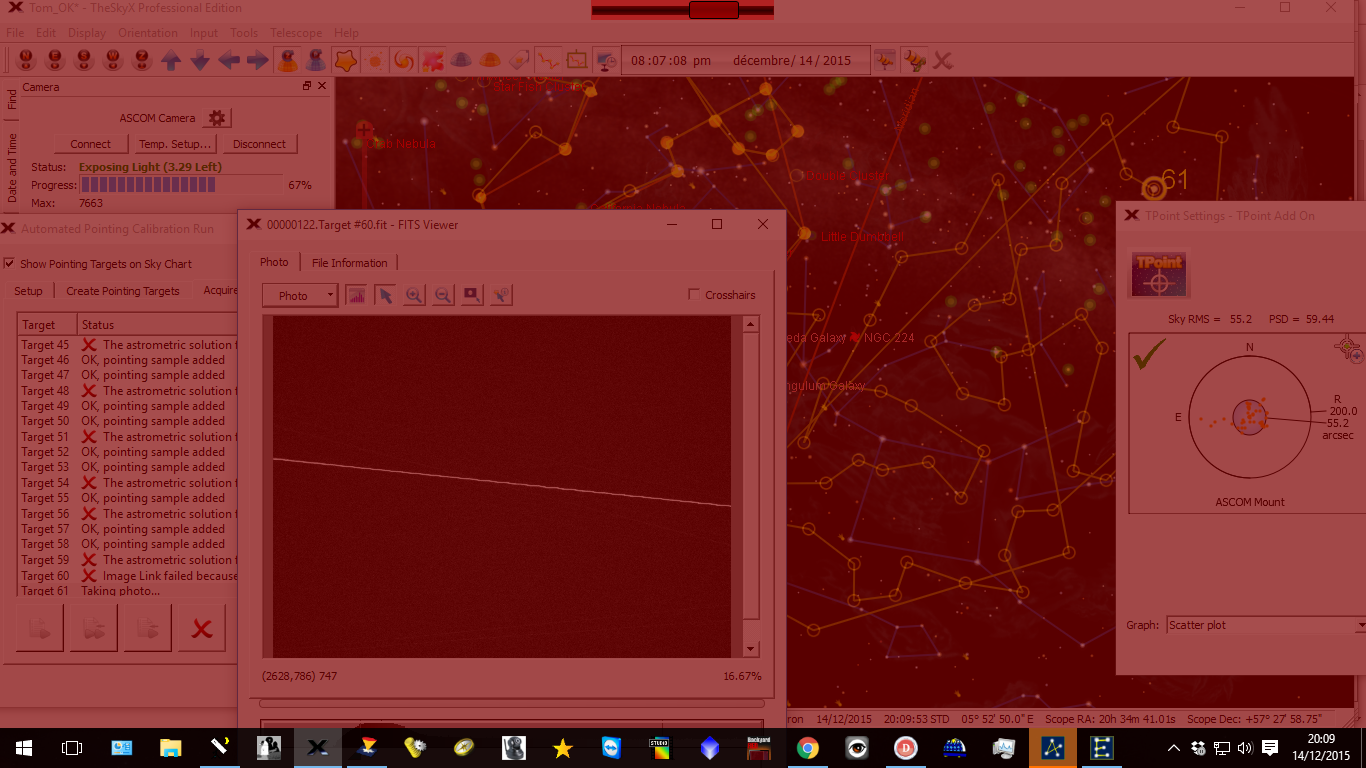The height and width of the screenshot is (768, 1366).
Task: Click the Status column header
Action: pos(157,324)
